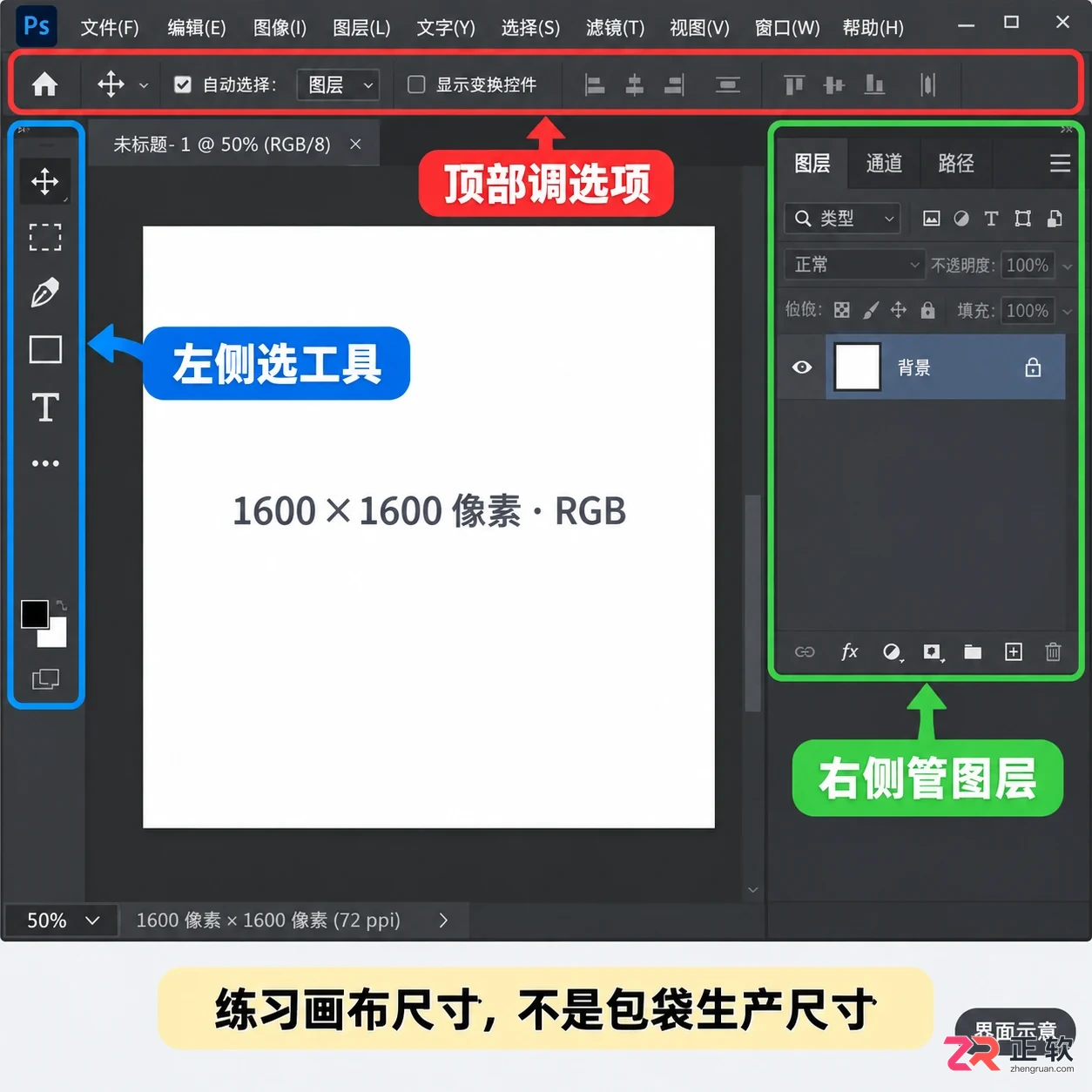Image resolution: width=1092 pixels, height=1092 pixels.
Task: Toggle adjustment layer filter
Action: 961,219
